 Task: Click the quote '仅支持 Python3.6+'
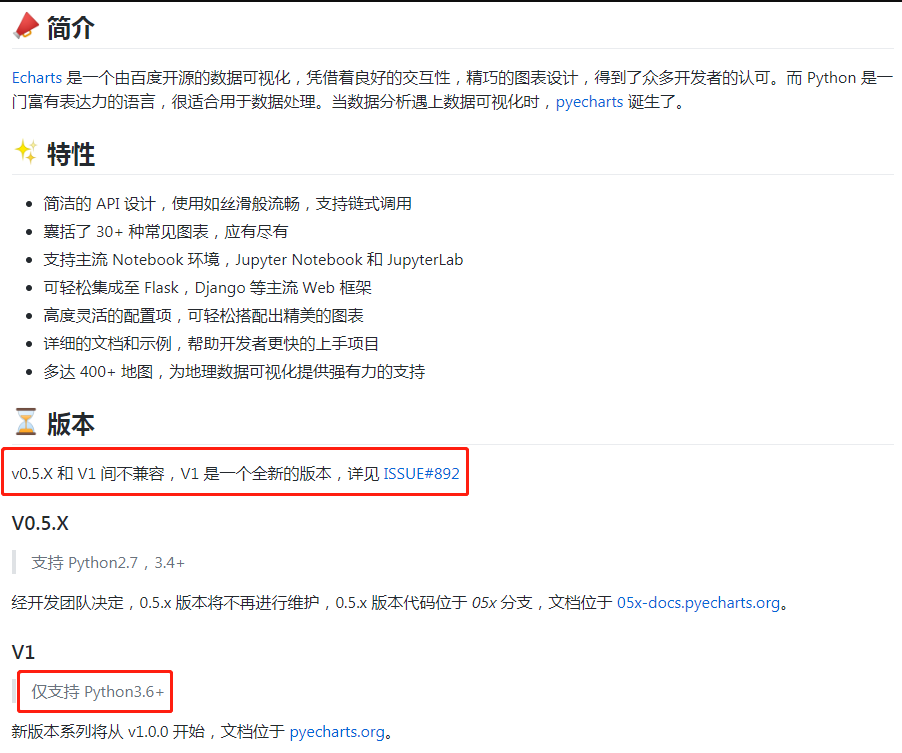[98, 691]
